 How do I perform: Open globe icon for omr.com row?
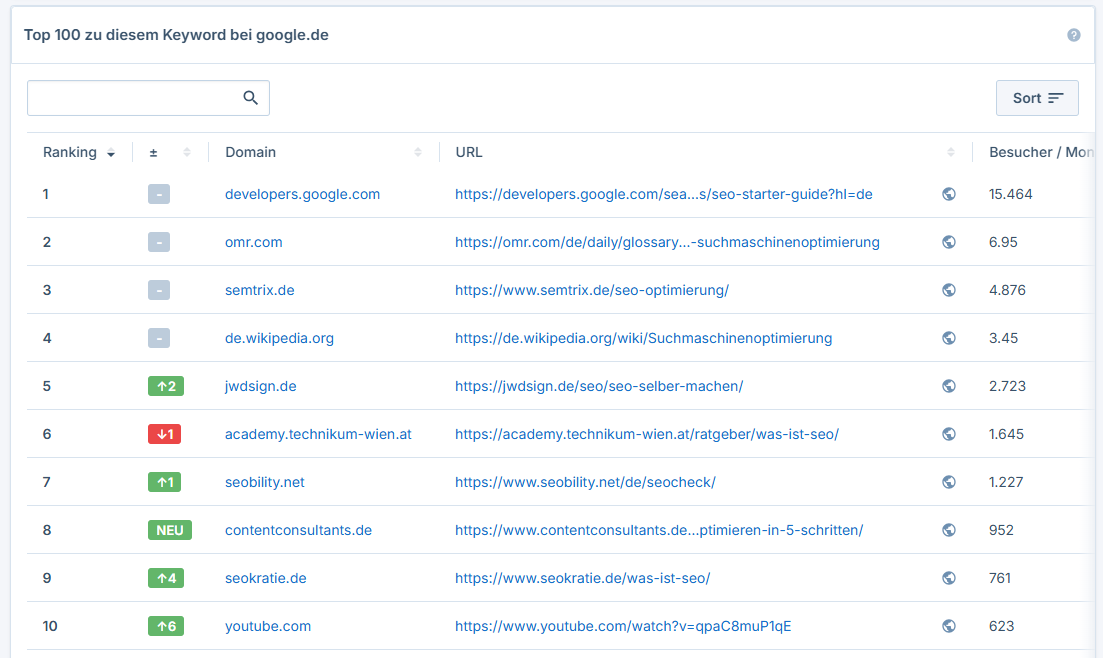(949, 242)
